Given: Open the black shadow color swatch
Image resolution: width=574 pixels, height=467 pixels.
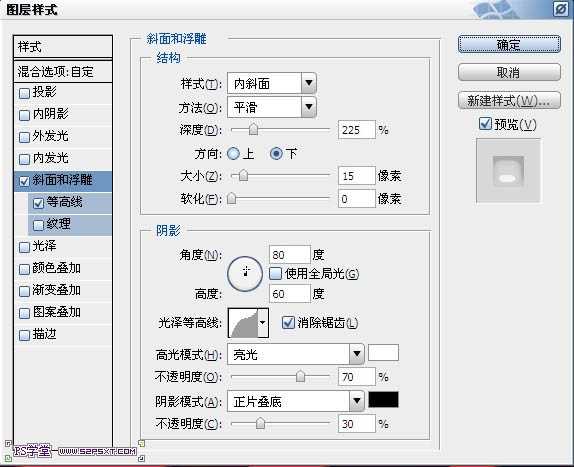Looking at the screenshot, I should tap(383, 399).
